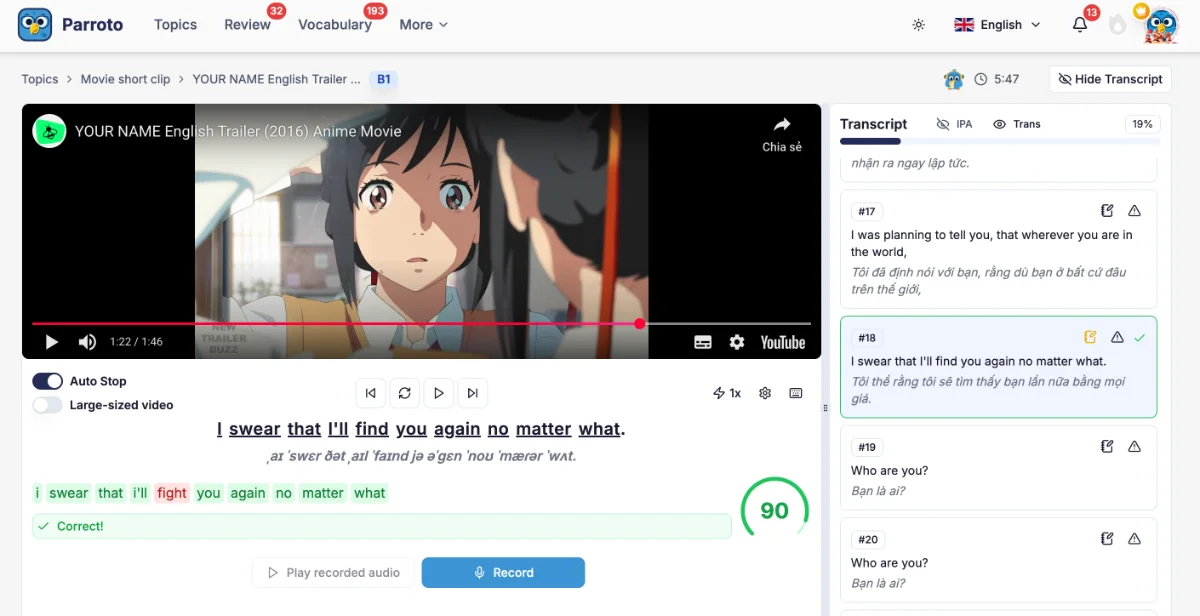Image resolution: width=1200 pixels, height=616 pixels.
Task: Open the keyboard shortcuts icon
Action: coord(796,393)
